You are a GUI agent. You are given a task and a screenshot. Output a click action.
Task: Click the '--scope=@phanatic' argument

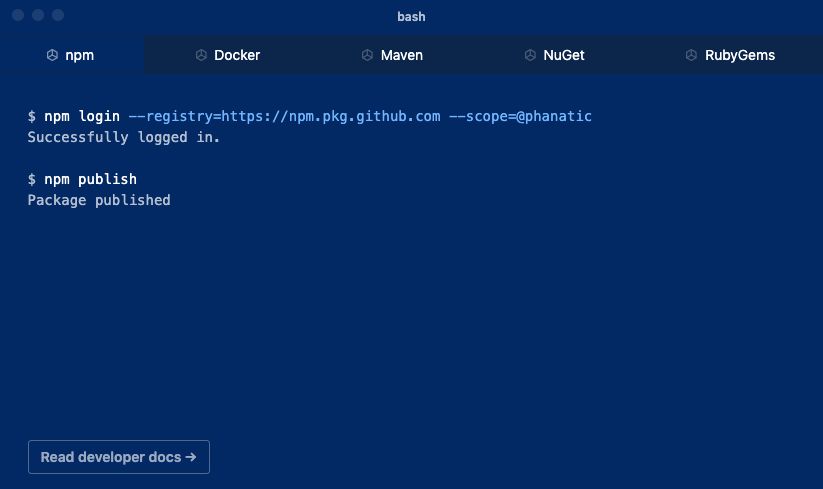coord(521,116)
